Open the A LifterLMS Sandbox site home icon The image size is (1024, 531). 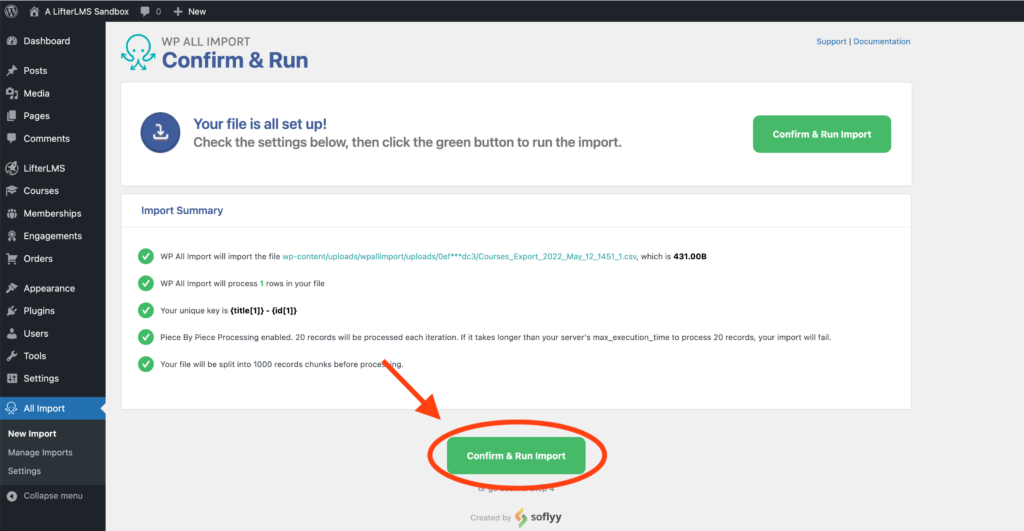coord(34,11)
